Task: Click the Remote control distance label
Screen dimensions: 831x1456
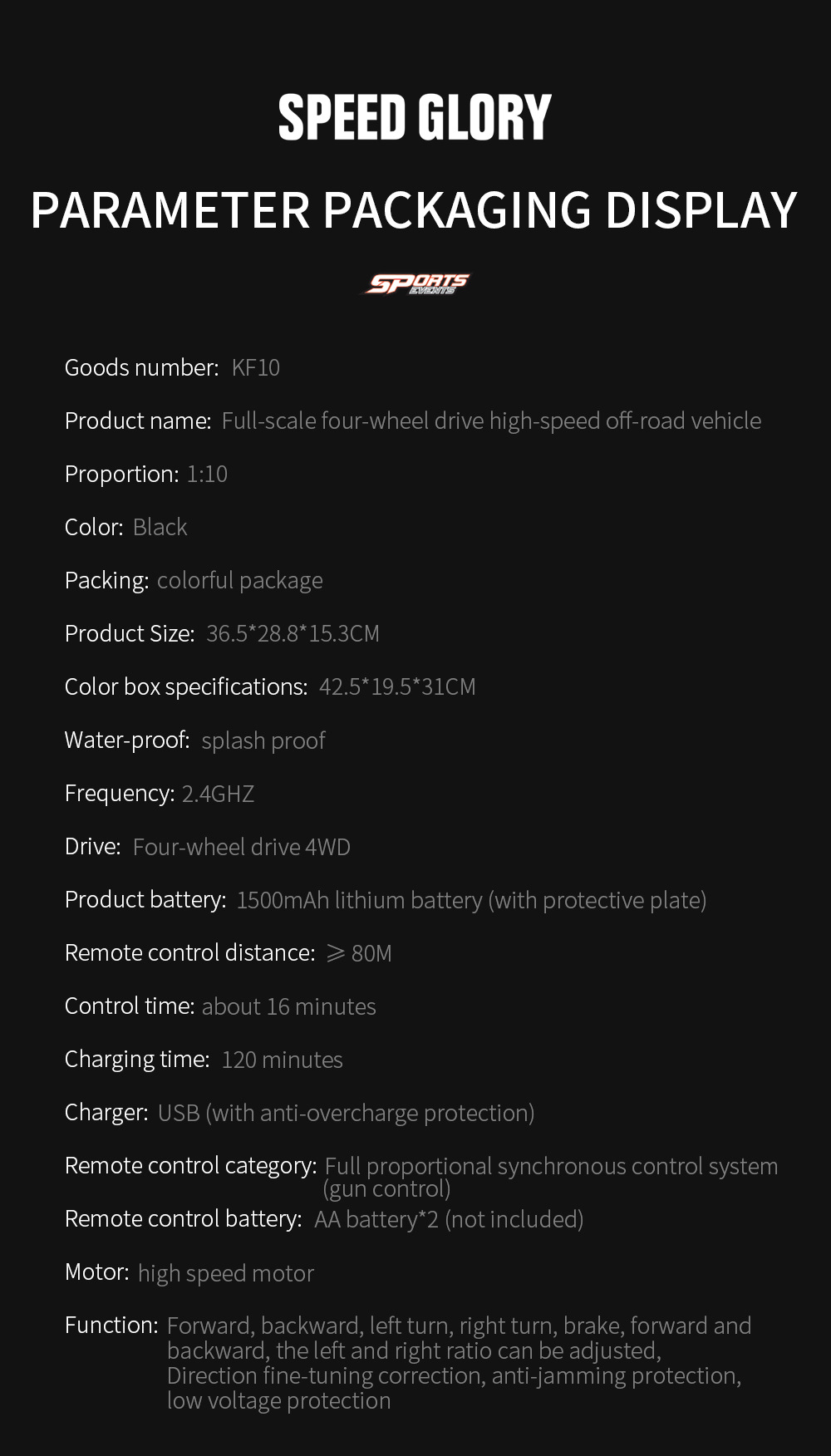Action: coord(190,953)
